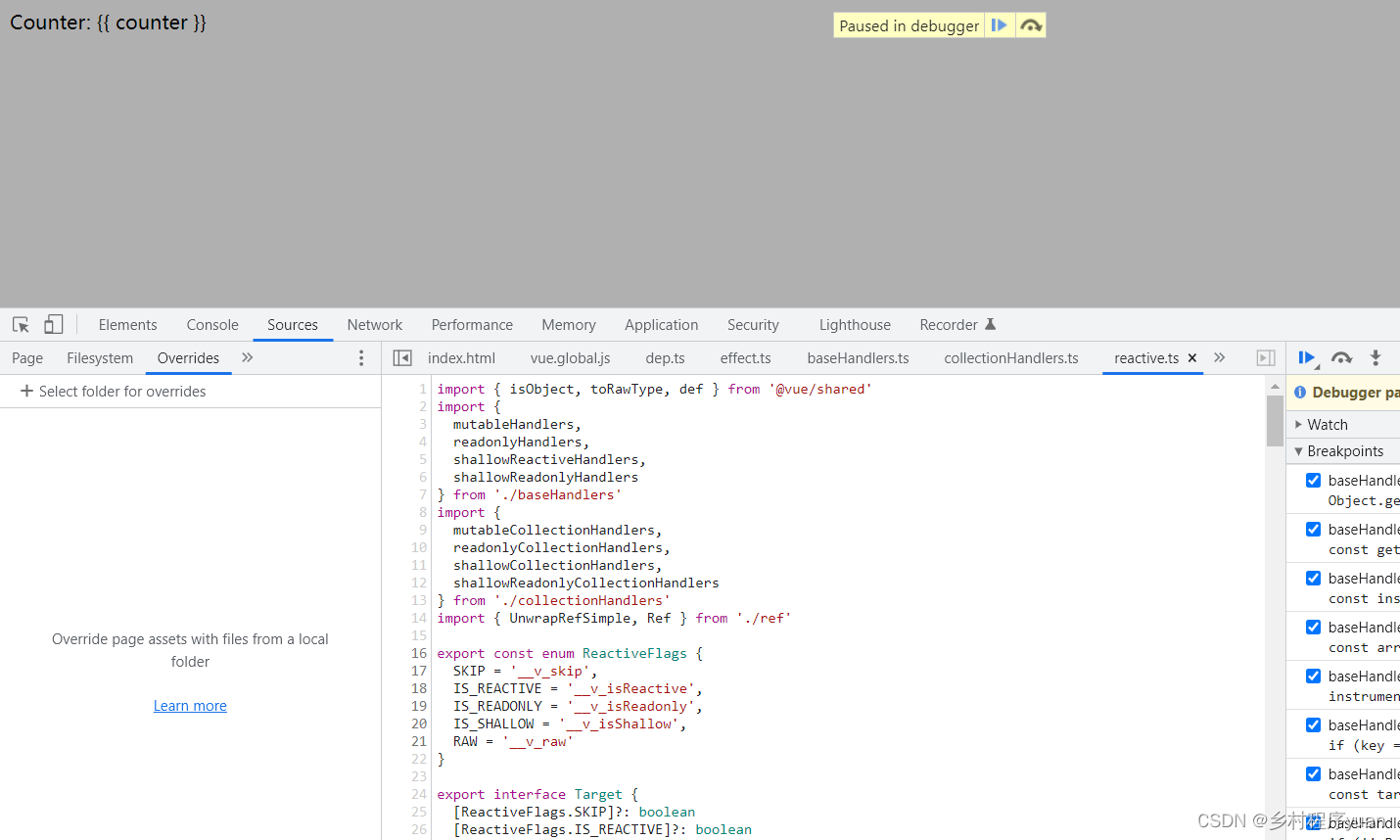Viewport: 1400px width, 840px height.
Task: Uncheck the 'const tar' breakpoint checkbox
Action: point(1314,773)
